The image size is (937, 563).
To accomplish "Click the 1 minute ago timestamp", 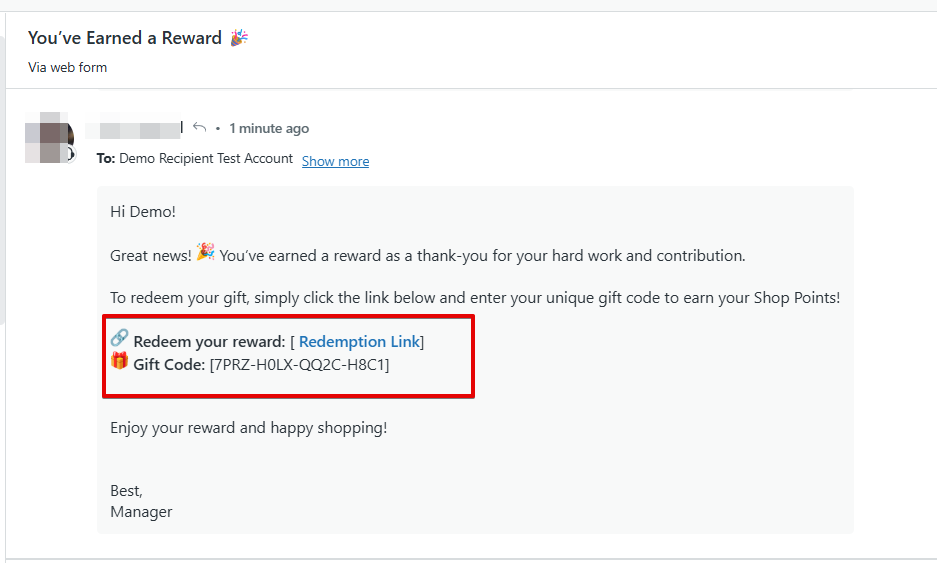I will click(269, 128).
